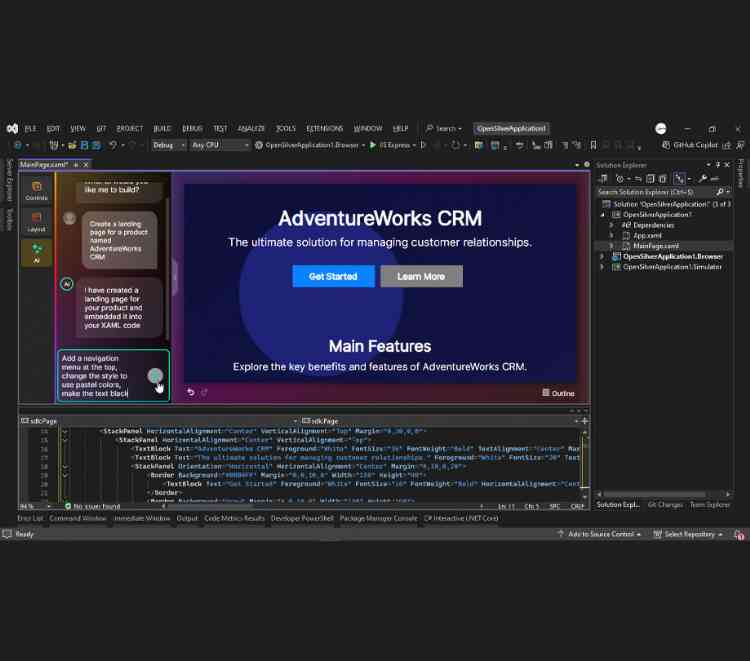
Task: Collapse the OpenSilverApplication1 project node
Action: click(x=602, y=214)
